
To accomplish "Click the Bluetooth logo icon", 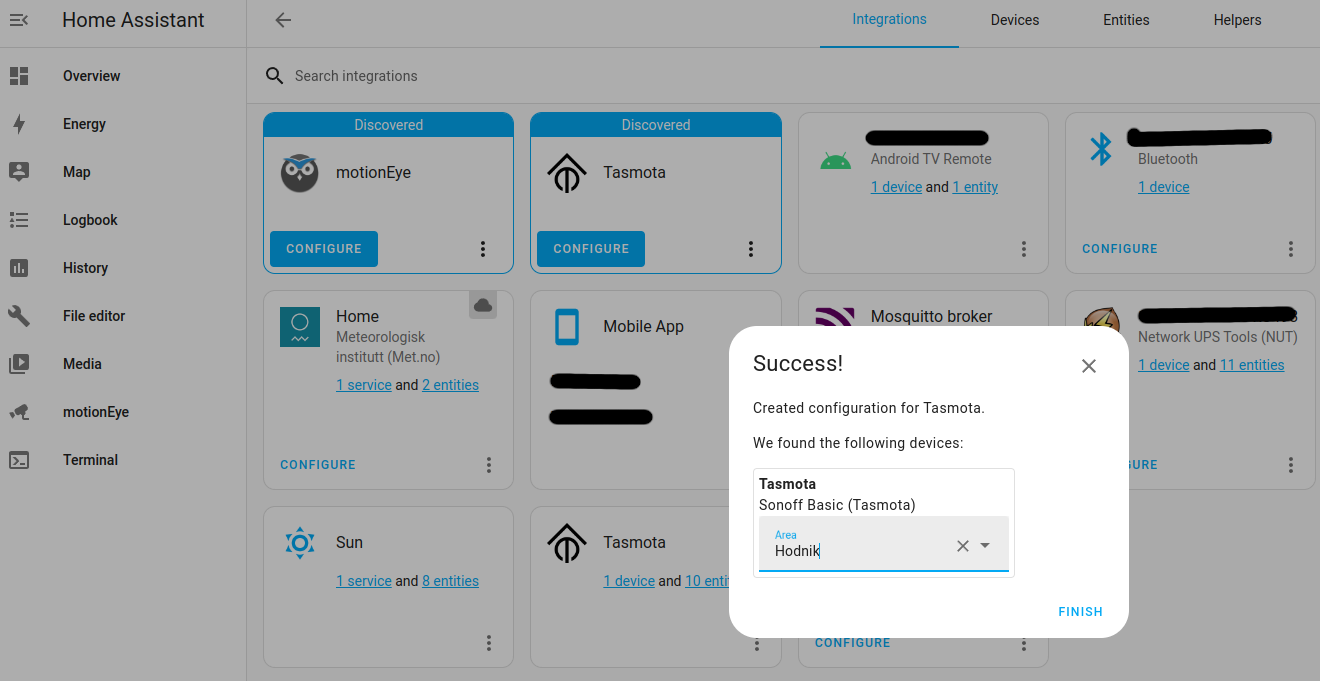I will (1101, 150).
